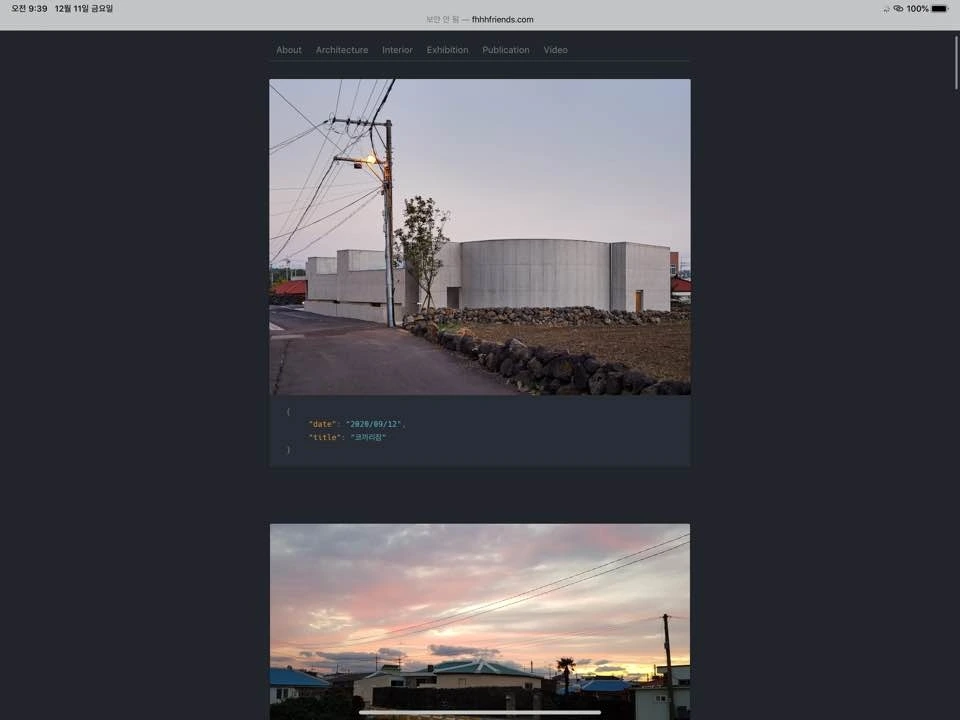Click the "title" key in the caption
The height and width of the screenshot is (720, 960).
[324, 437]
